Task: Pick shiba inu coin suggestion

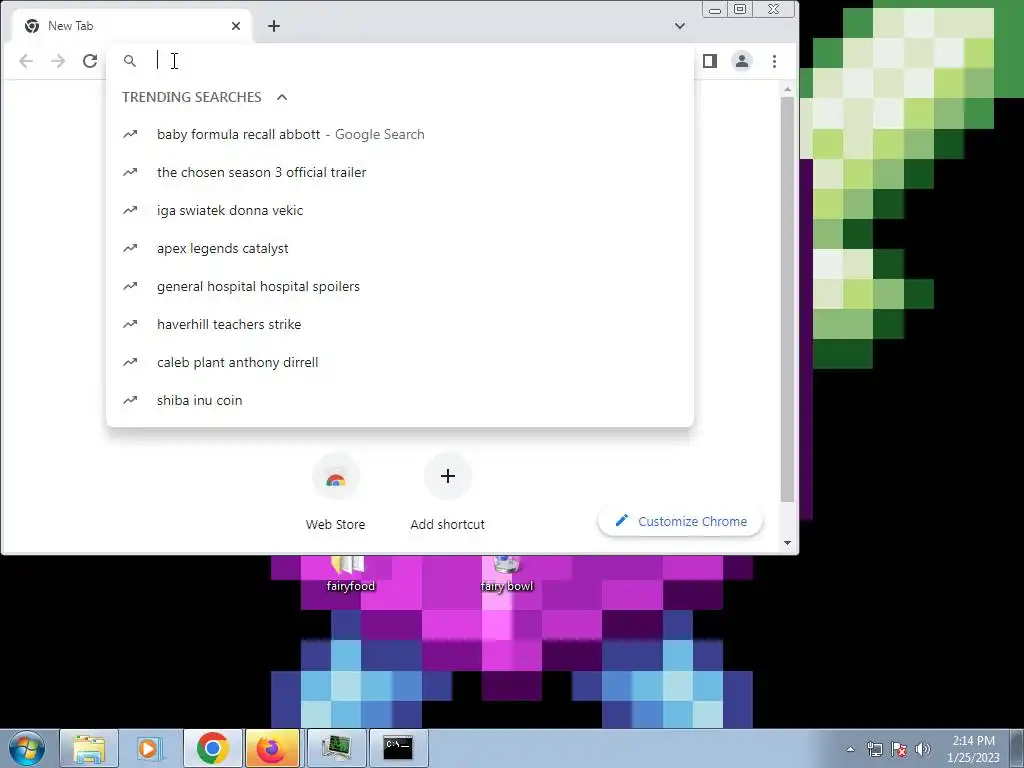Action: click(400, 400)
